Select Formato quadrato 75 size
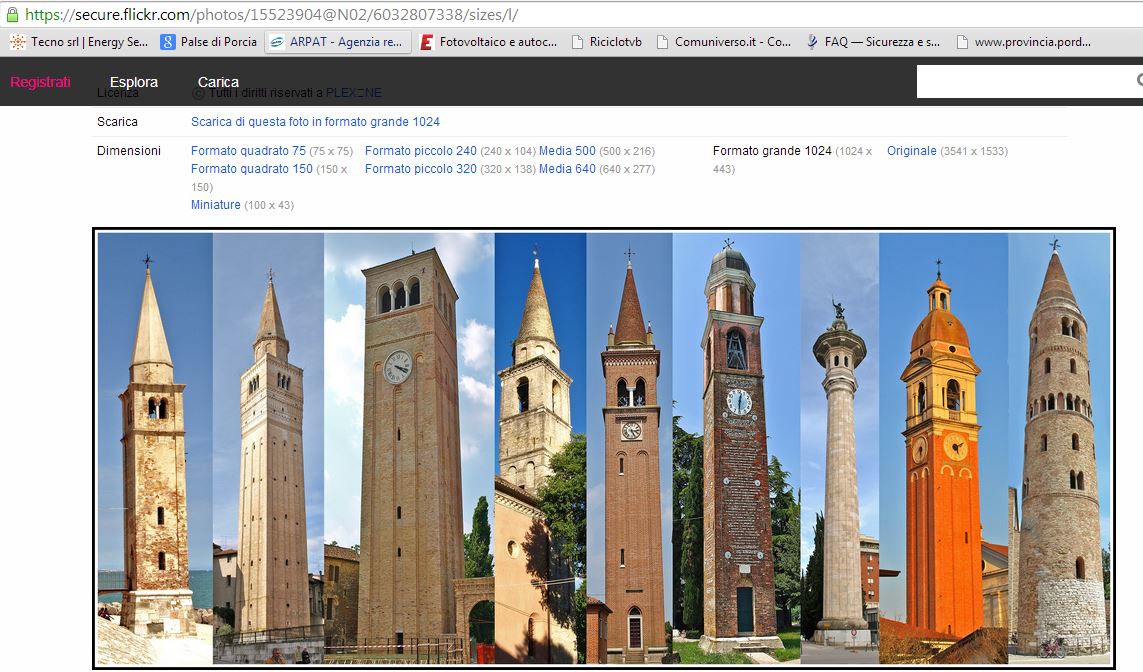Image resolution: width=1143 pixels, height=672 pixels. [x=249, y=151]
